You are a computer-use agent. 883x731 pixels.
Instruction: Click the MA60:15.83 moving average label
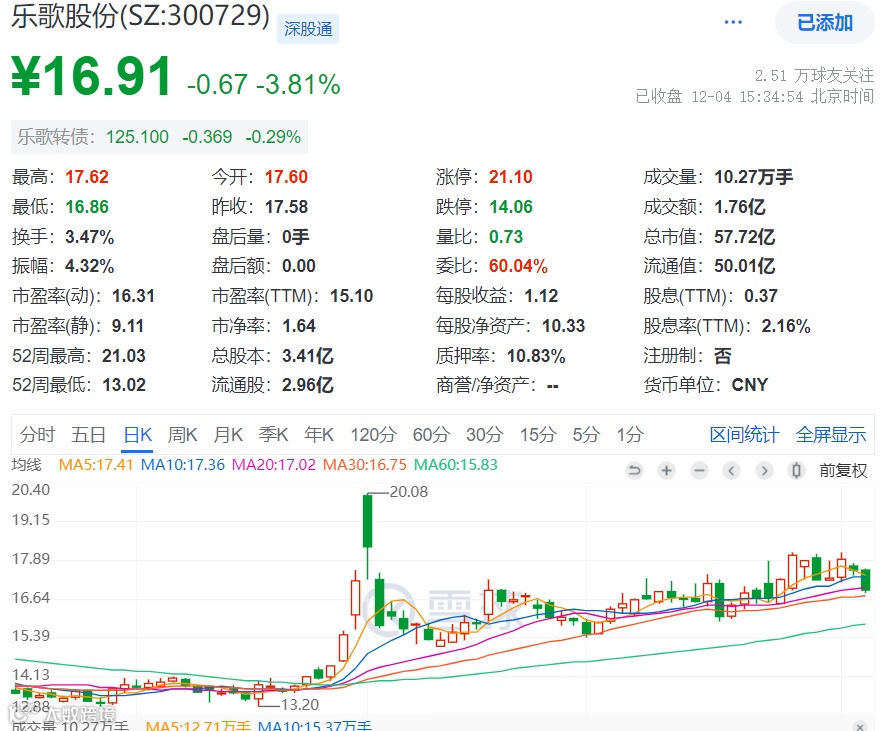456,465
